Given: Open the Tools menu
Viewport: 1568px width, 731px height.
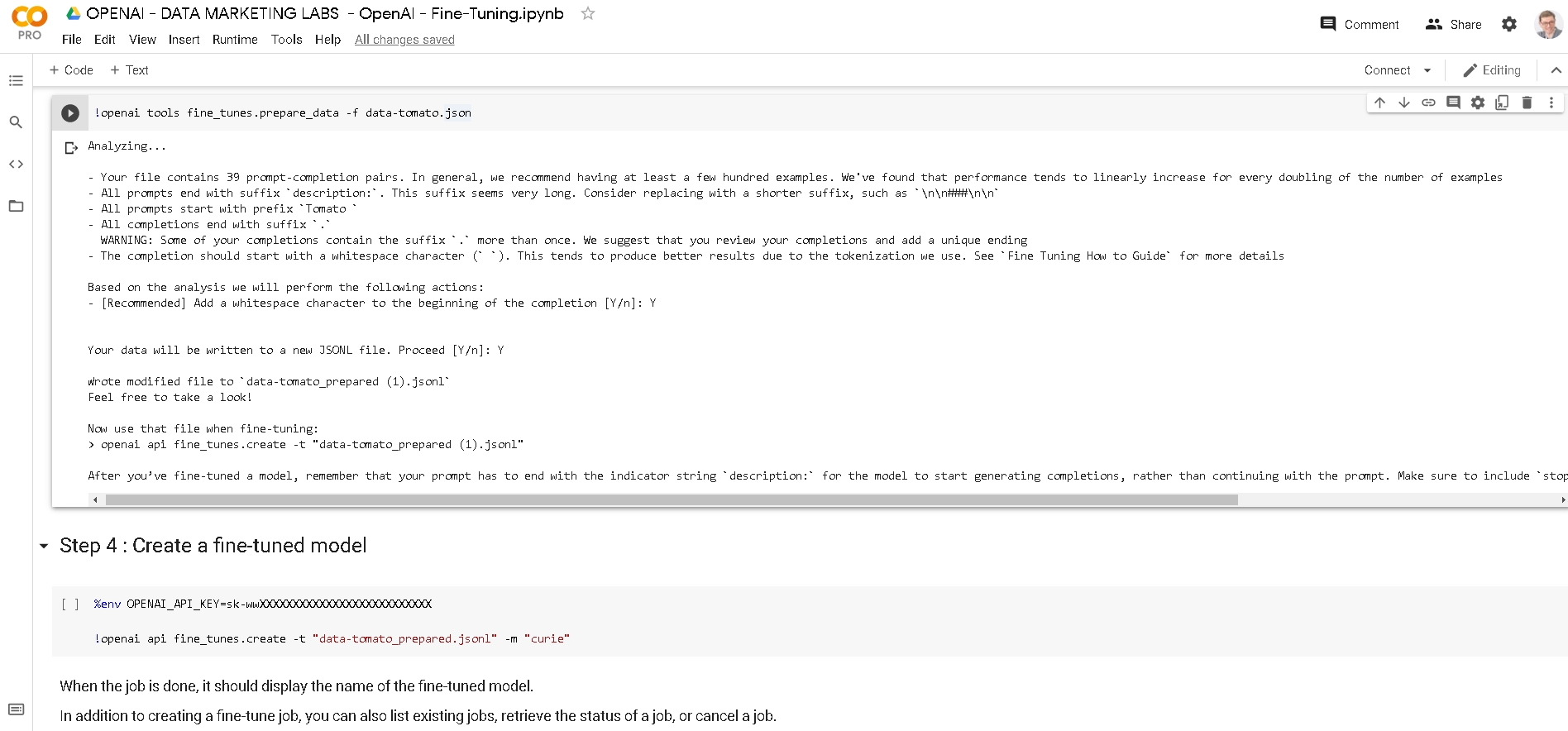Looking at the screenshot, I should 286,40.
